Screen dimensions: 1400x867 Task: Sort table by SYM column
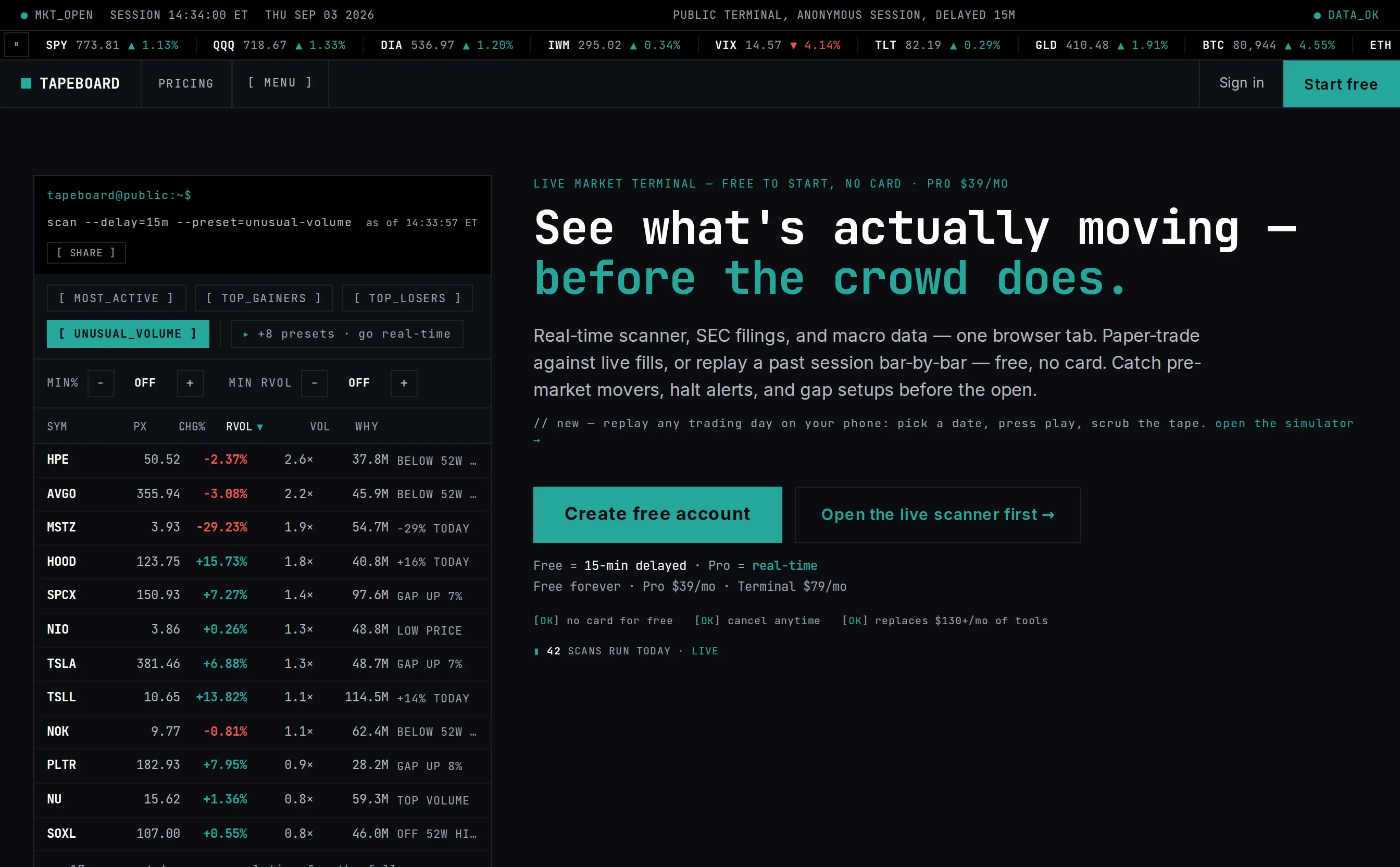pos(57,427)
